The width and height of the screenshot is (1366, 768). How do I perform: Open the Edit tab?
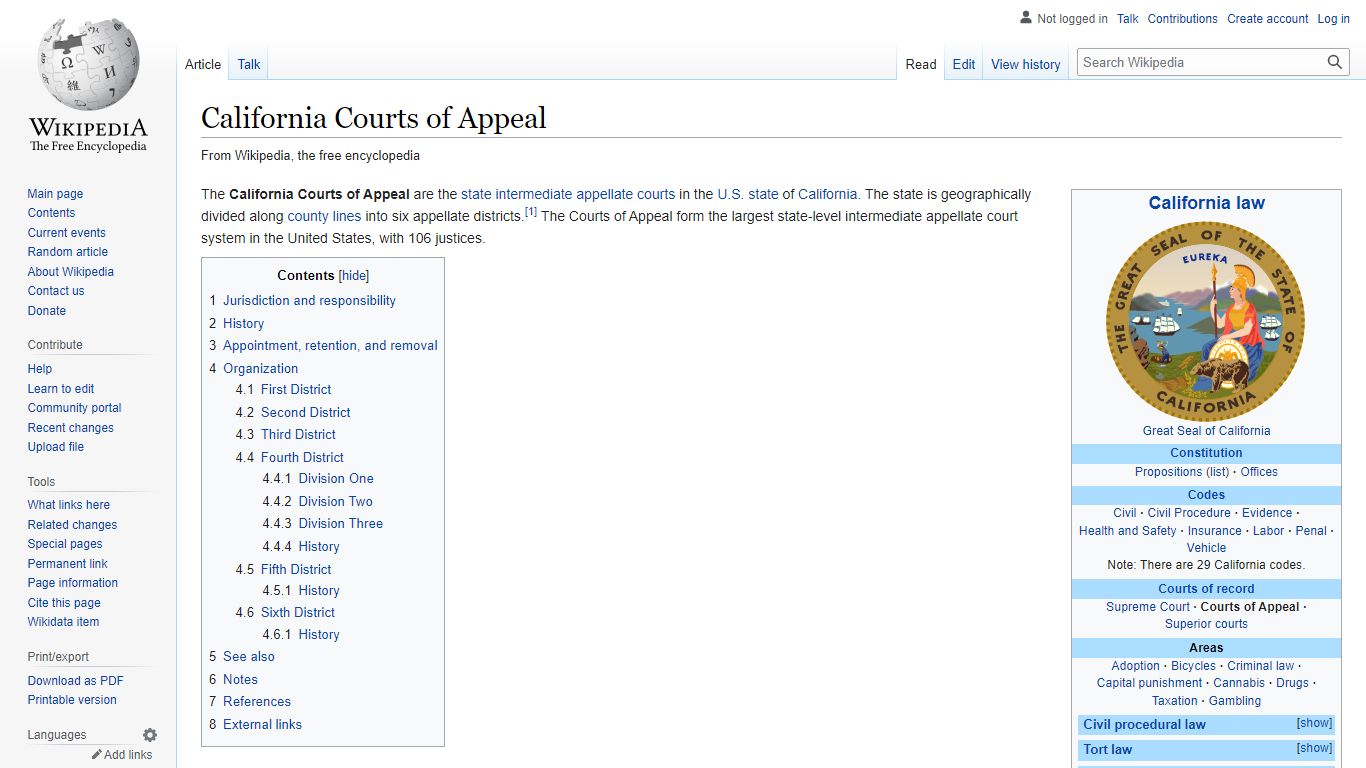pyautogui.click(x=964, y=64)
